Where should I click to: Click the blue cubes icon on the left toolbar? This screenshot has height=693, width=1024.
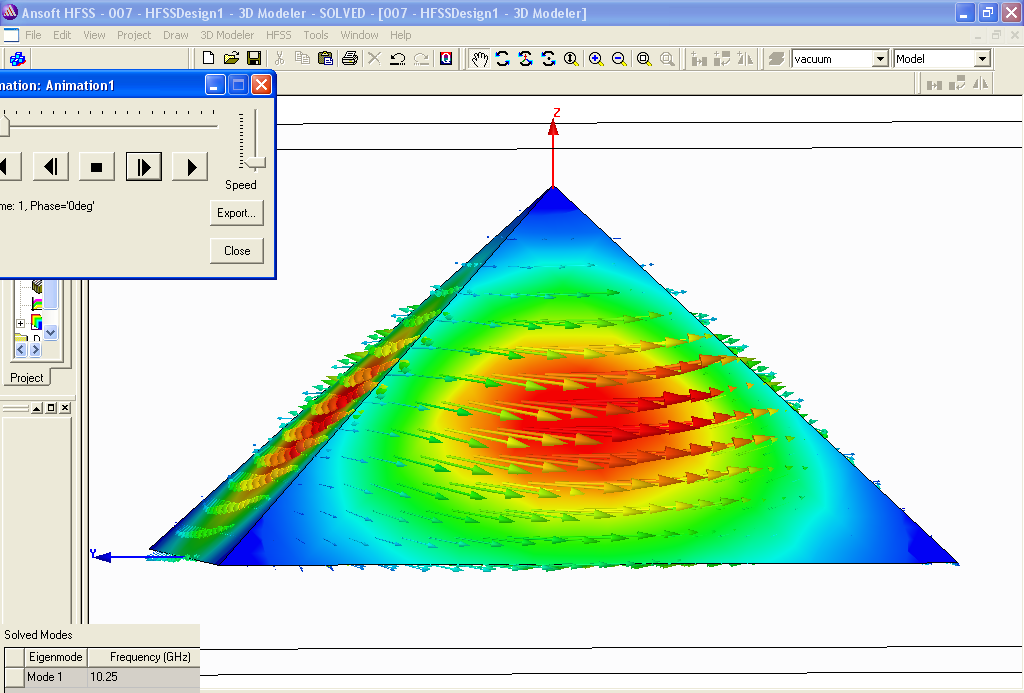point(18,59)
